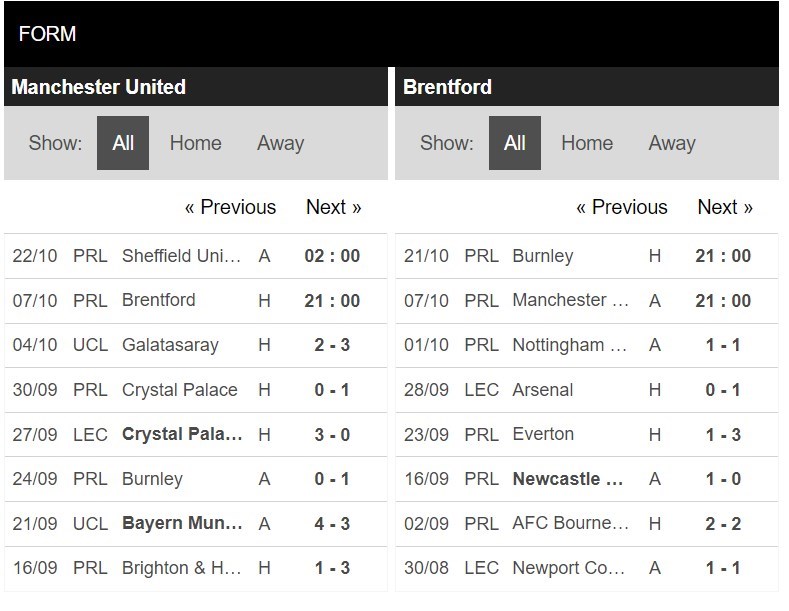Go to Previous Manchester United matches
This screenshot has height=611, width=789.
point(230,207)
